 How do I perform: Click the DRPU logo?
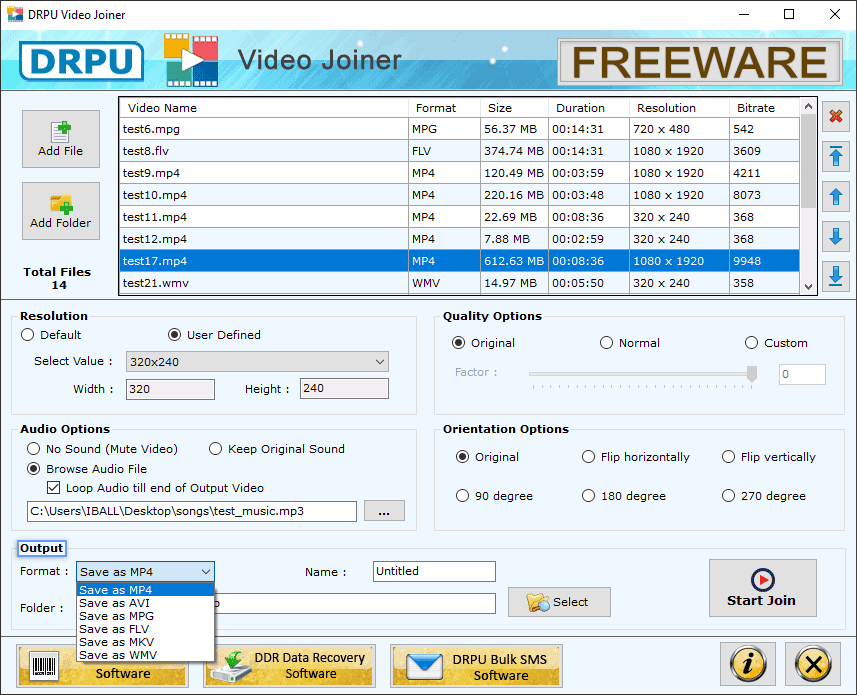82,61
